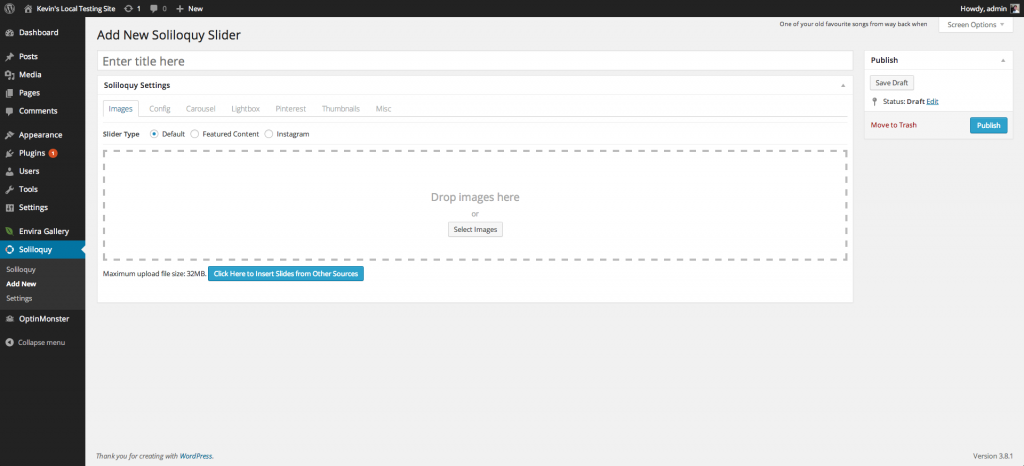1024x466 pixels.
Task: Click the Collapse menu arrow
Action: 9,342
